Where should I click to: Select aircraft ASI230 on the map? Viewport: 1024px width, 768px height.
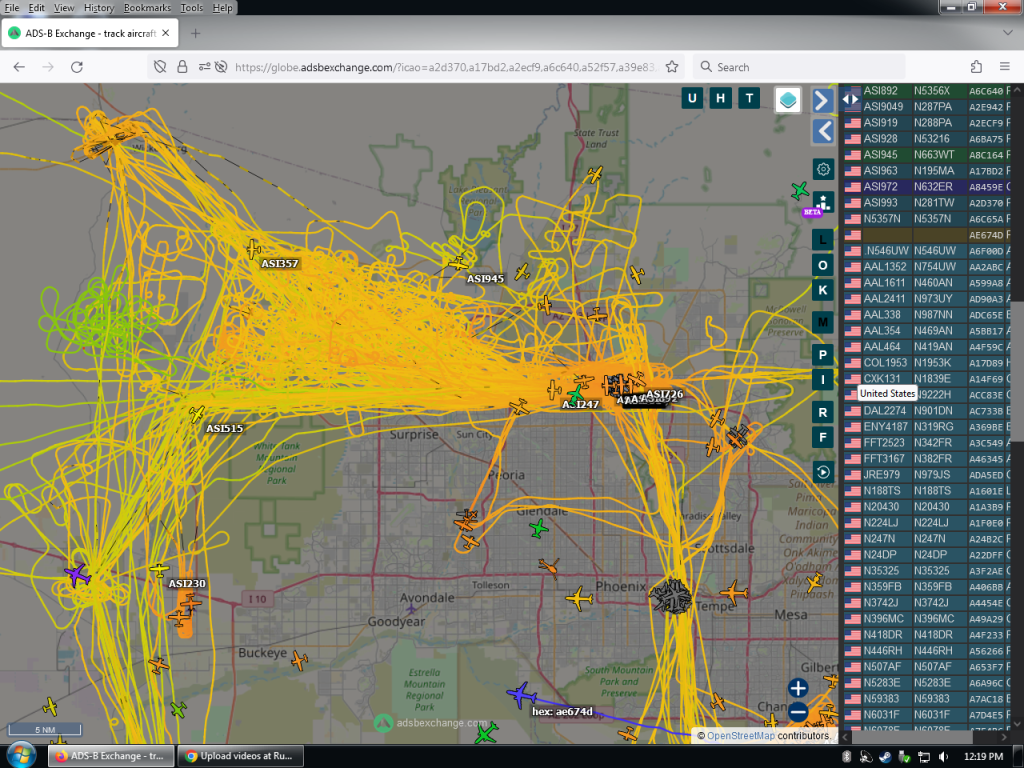pos(159,570)
